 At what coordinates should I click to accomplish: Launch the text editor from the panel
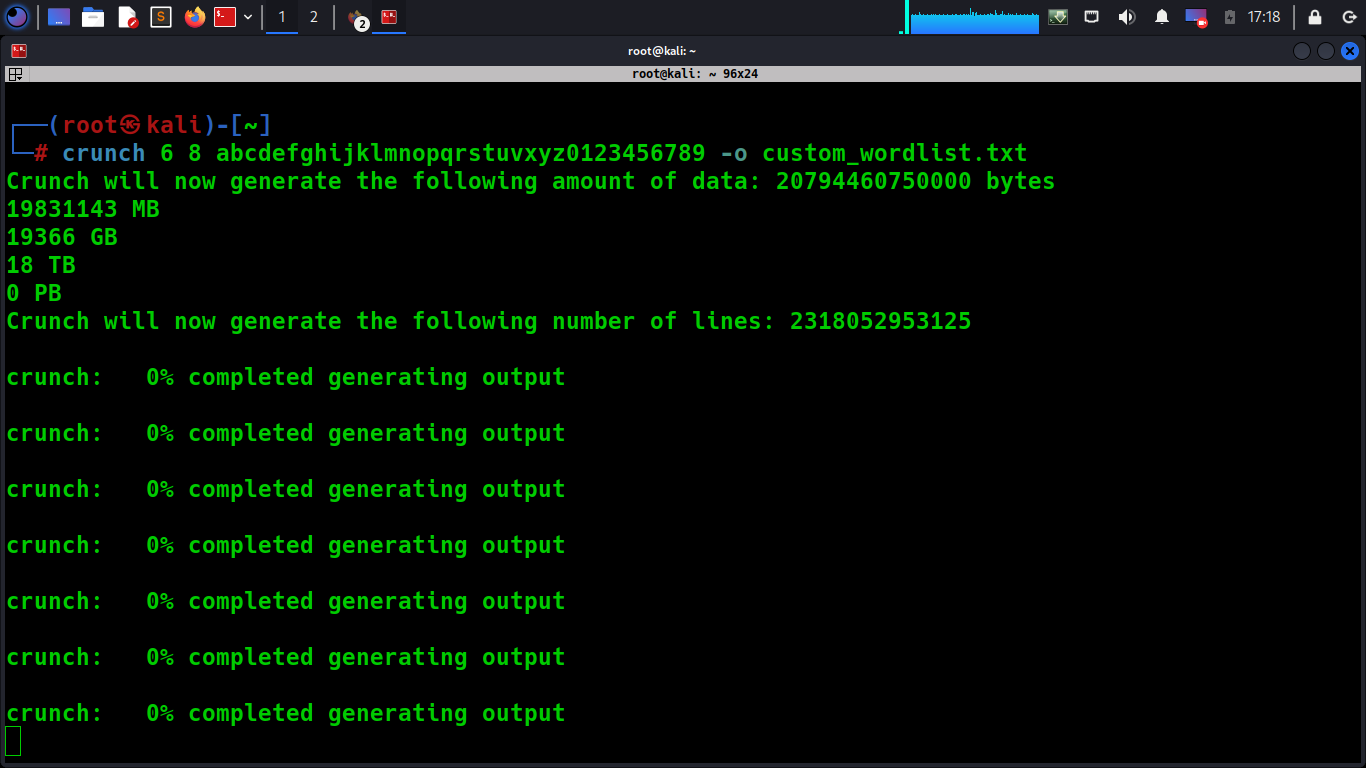tap(127, 17)
